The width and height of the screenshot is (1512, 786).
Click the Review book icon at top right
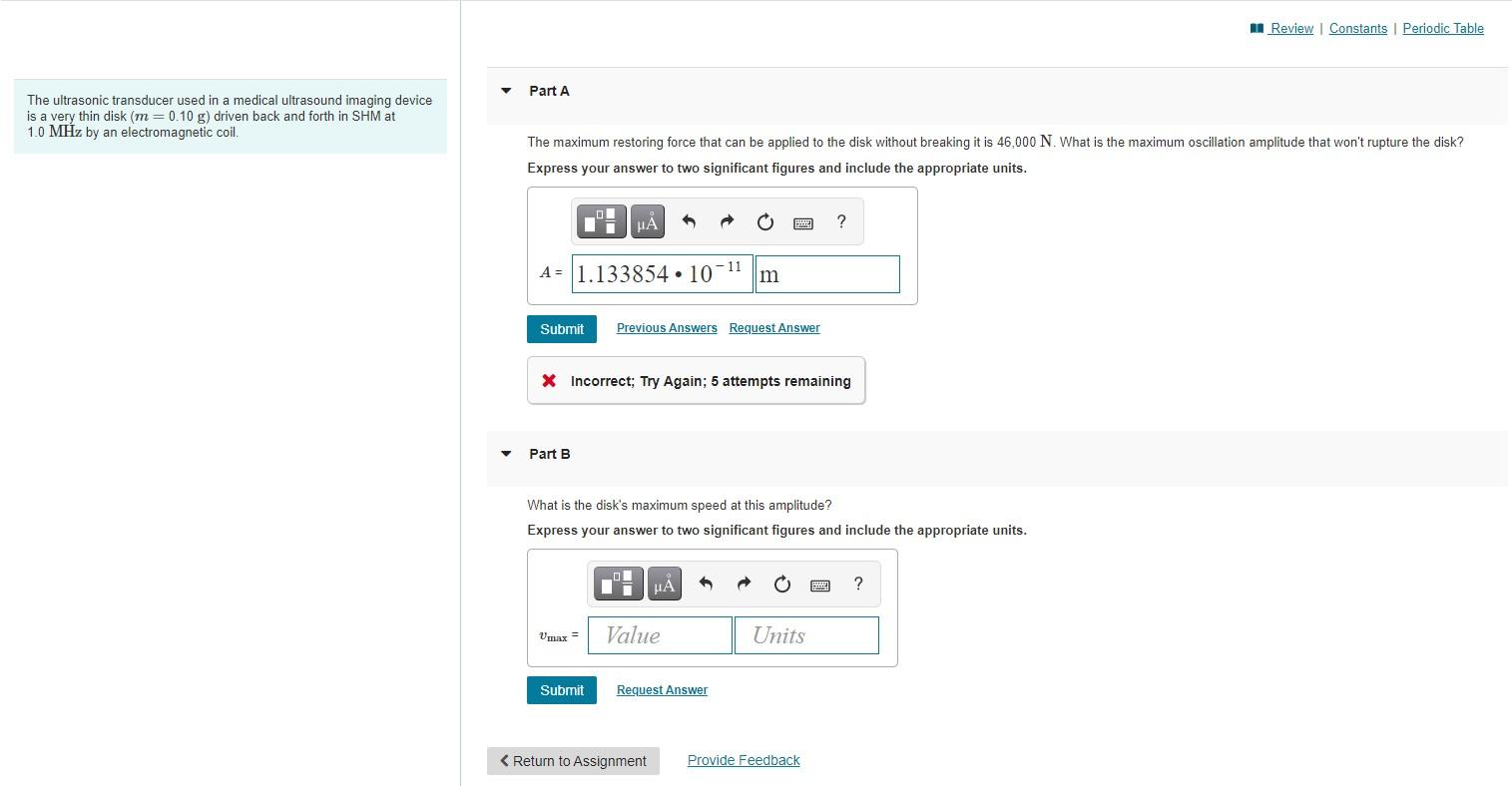pos(1256,28)
